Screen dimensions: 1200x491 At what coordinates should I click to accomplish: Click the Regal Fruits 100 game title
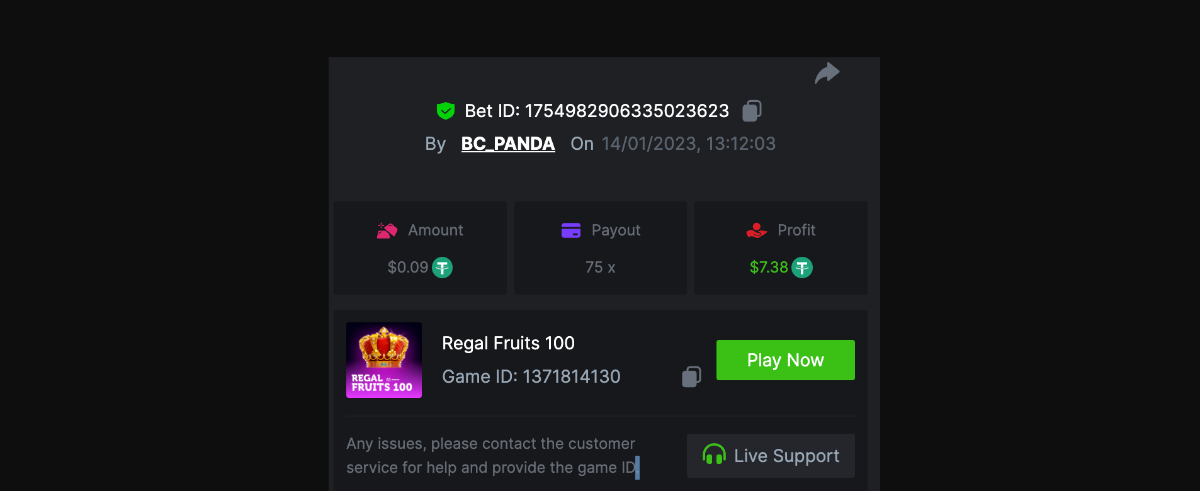pos(508,343)
